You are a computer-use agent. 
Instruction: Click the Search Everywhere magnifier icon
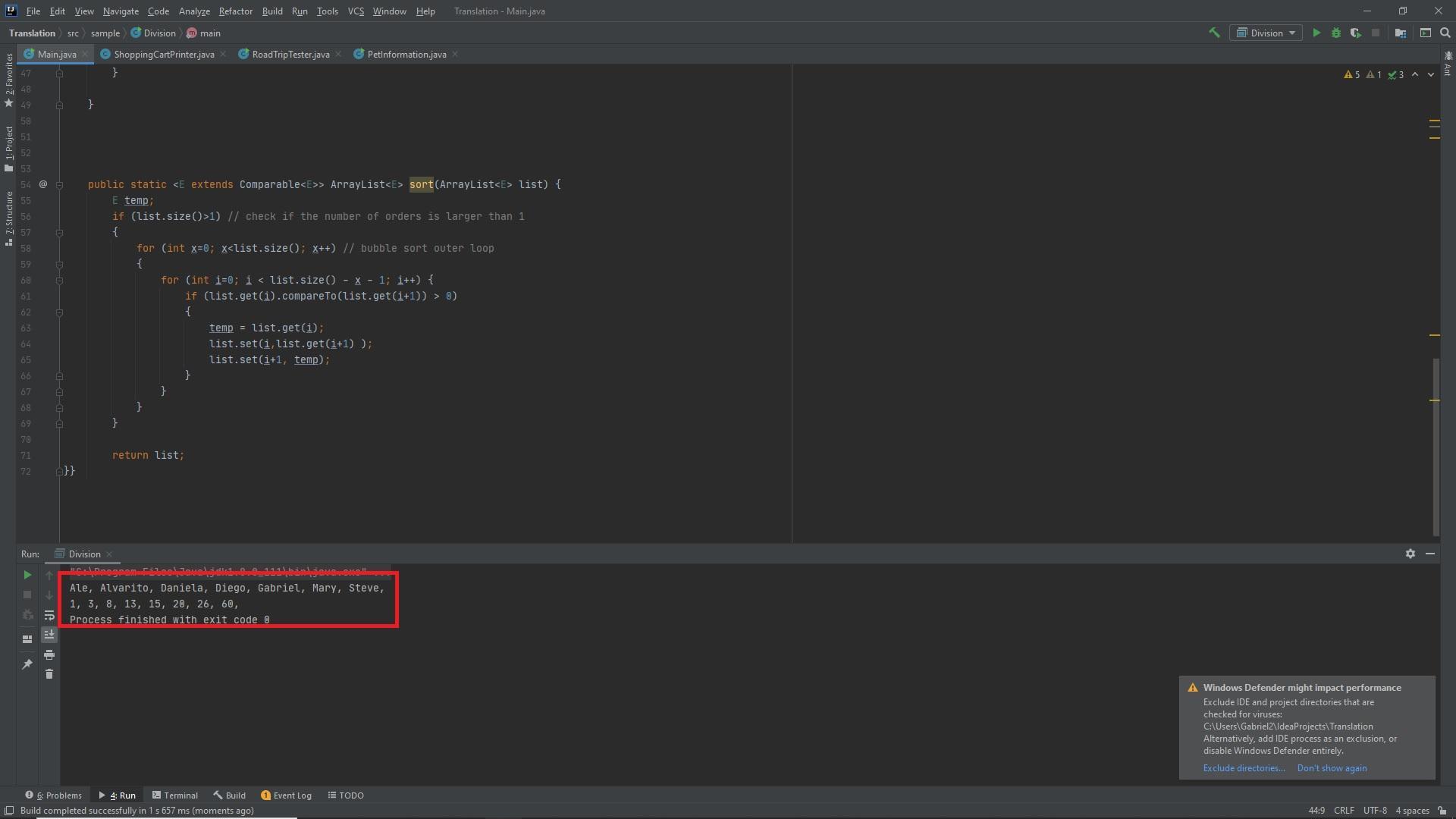point(1445,33)
